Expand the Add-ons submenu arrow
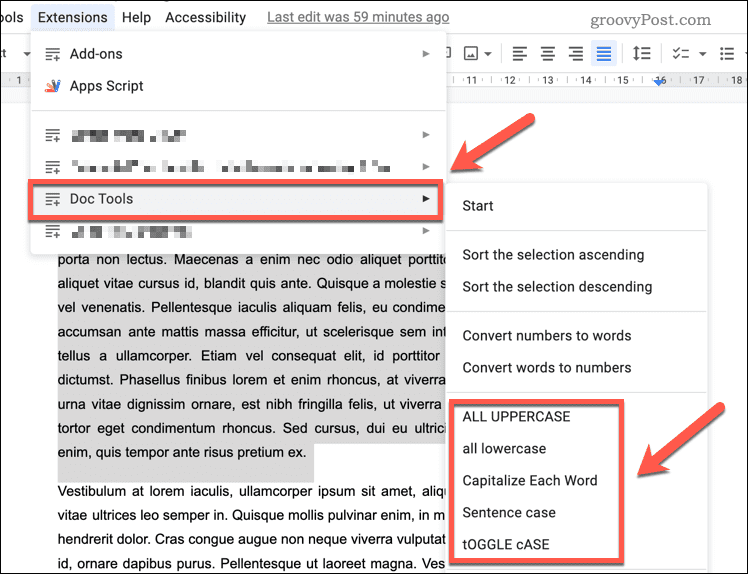The height and width of the screenshot is (574, 748). point(426,54)
